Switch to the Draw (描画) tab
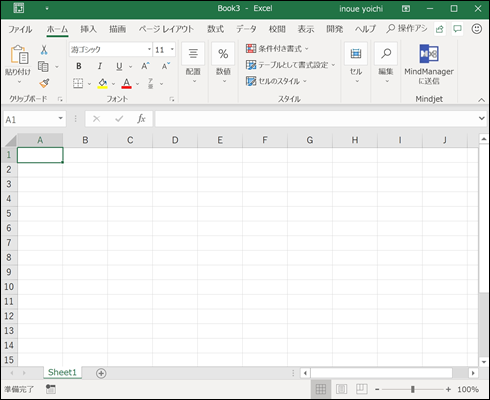The width and height of the screenshot is (490, 400). tap(117, 29)
